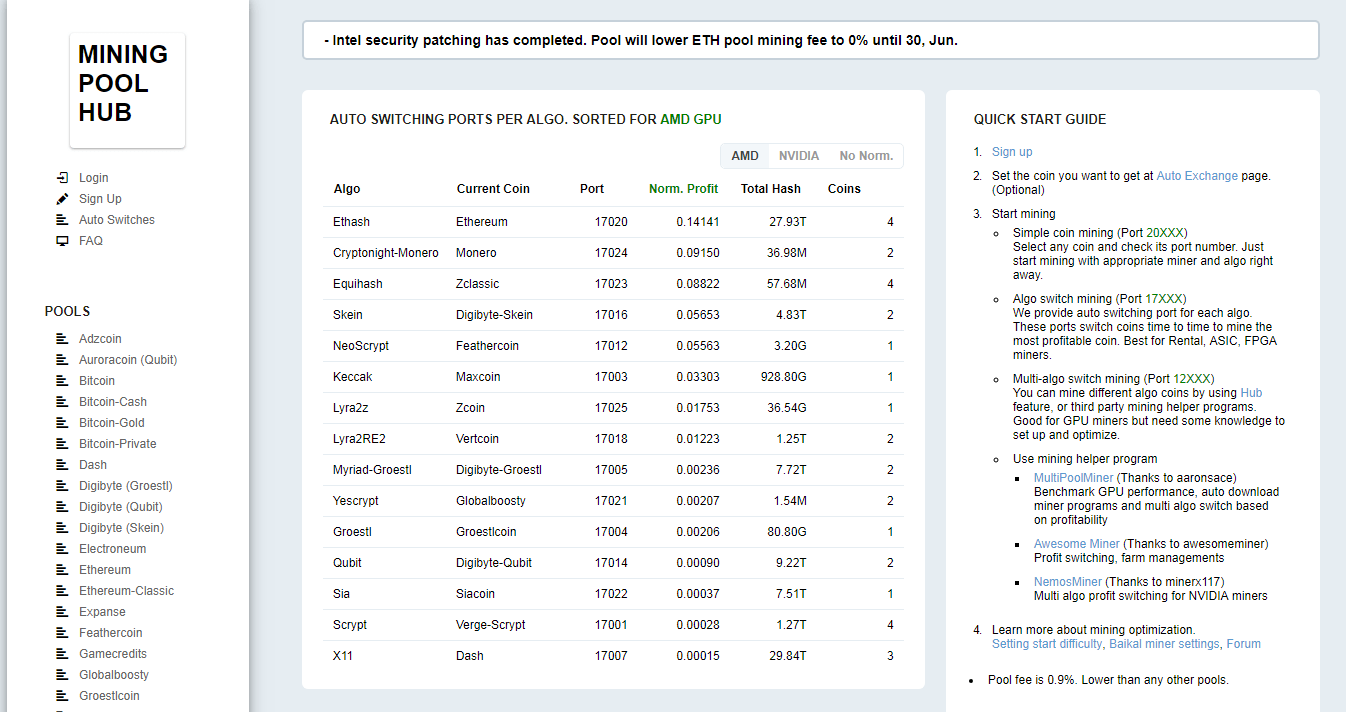Screen dimensions: 1346x712
Task: Select the AMD sorting toggle
Action: (745, 156)
